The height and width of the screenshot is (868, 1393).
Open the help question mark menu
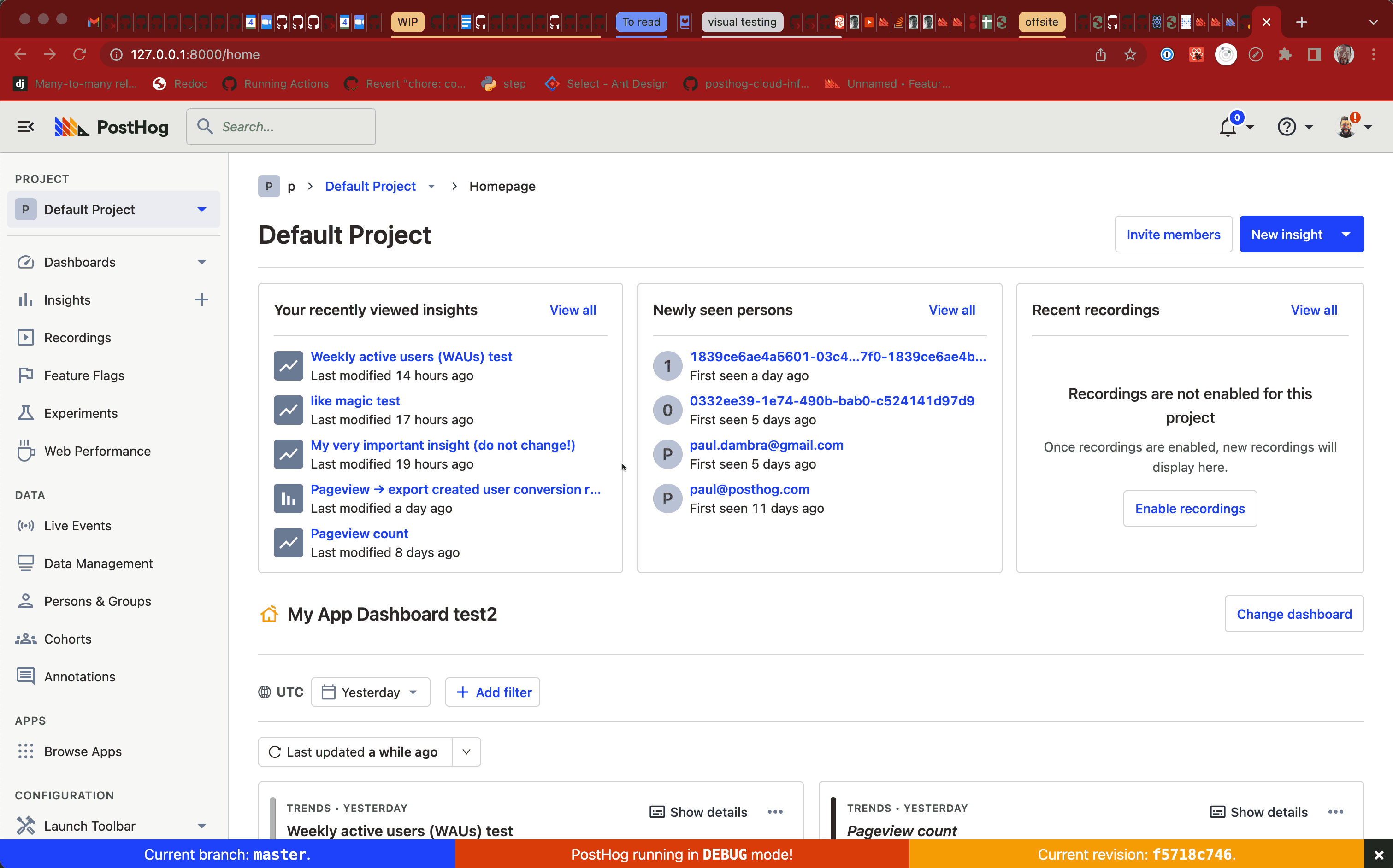point(1287,127)
